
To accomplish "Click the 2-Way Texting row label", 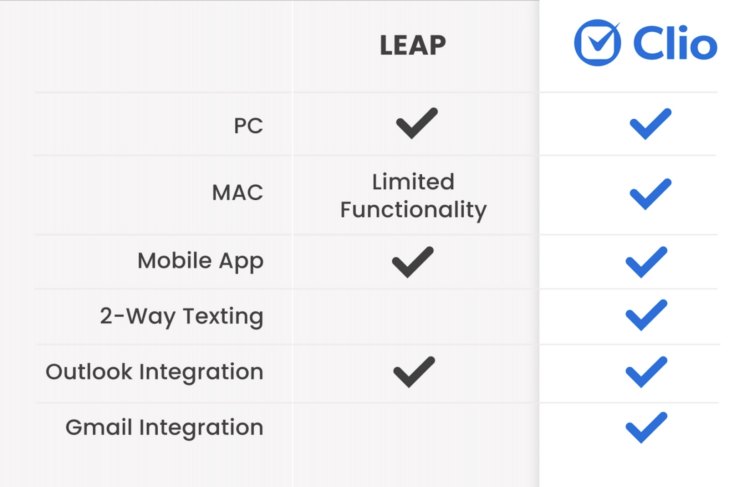I will [181, 317].
